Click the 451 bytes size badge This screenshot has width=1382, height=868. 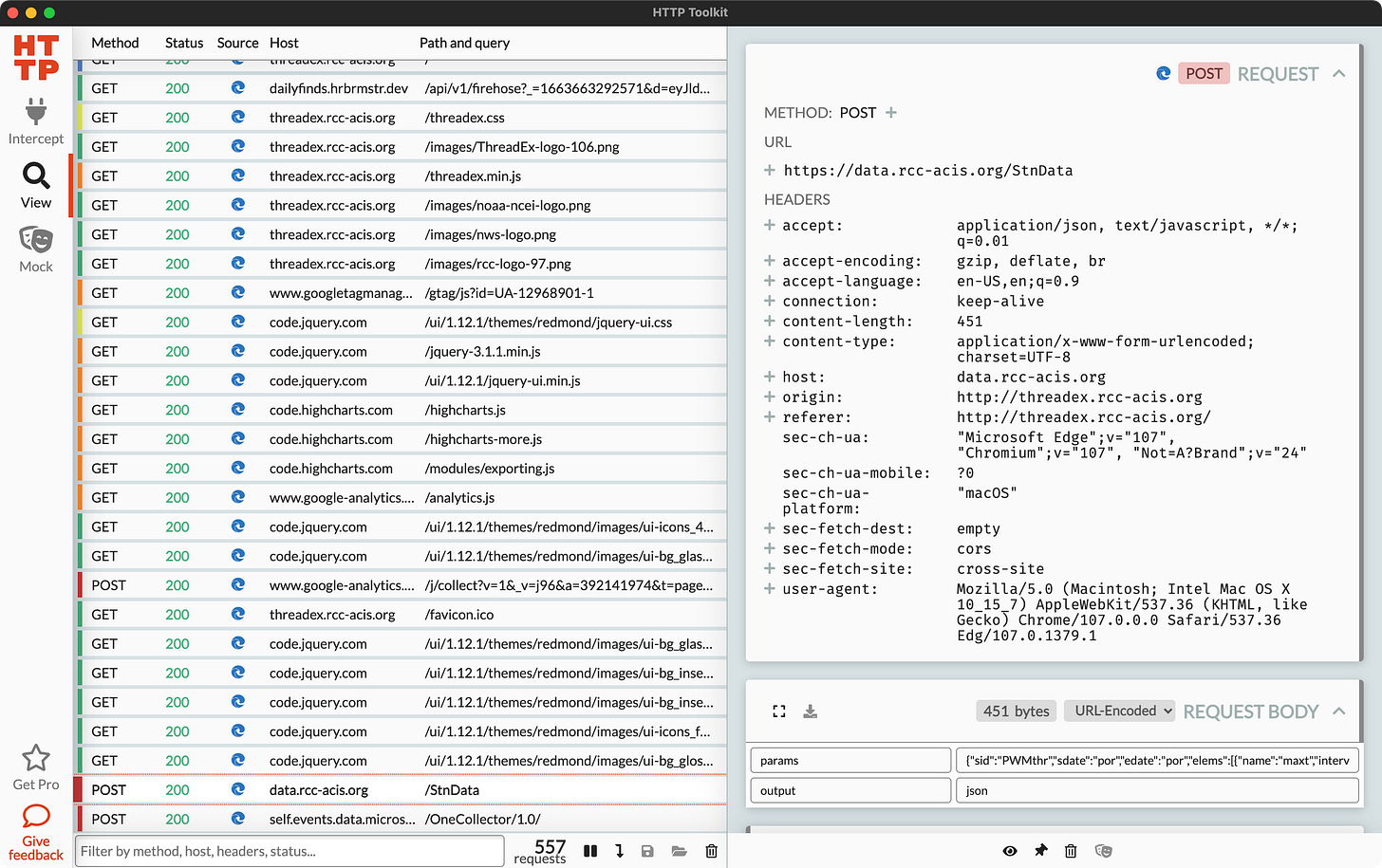point(1016,711)
